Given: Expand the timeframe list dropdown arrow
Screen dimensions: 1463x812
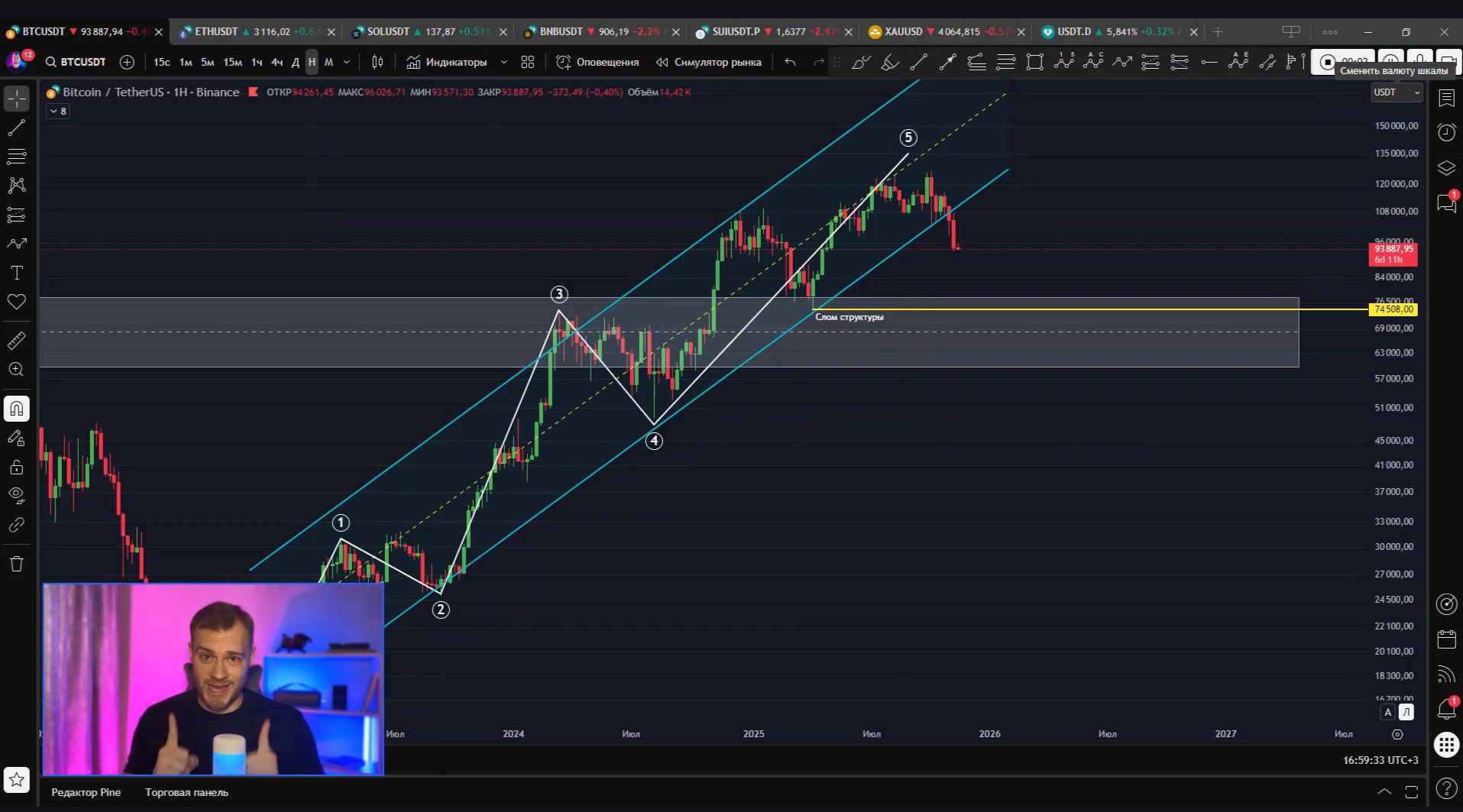Looking at the screenshot, I should (x=347, y=62).
